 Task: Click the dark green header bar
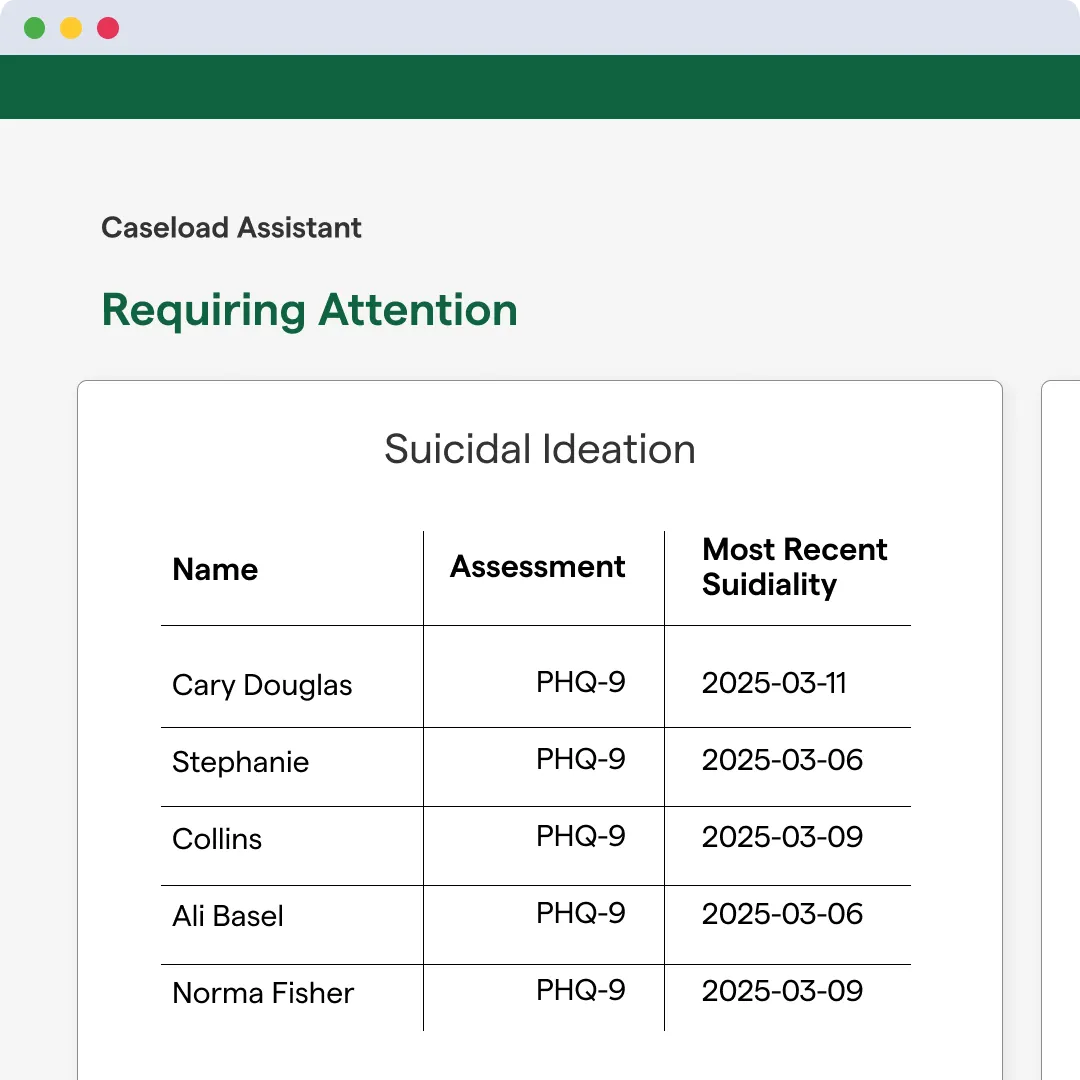pyautogui.click(x=540, y=87)
